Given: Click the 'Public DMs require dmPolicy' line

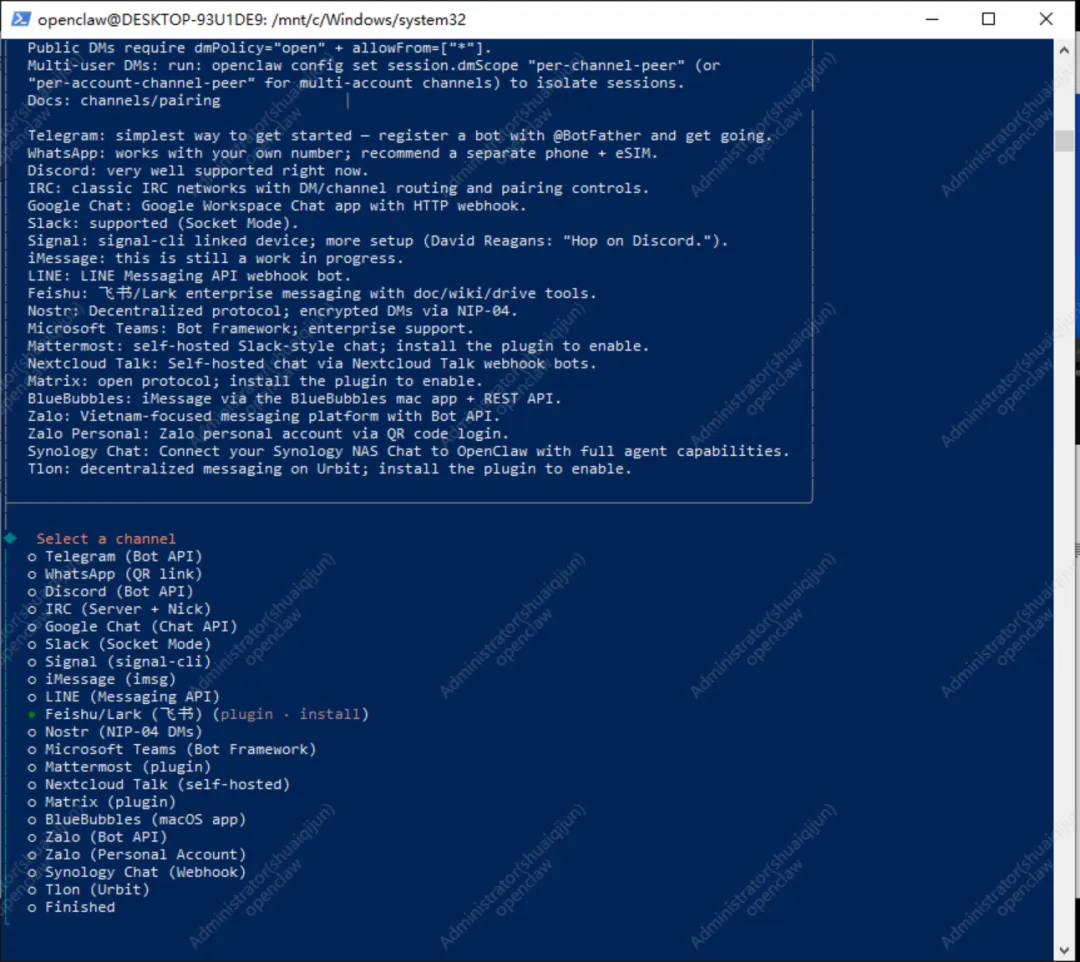Looking at the screenshot, I should pyautogui.click(x=260, y=48).
